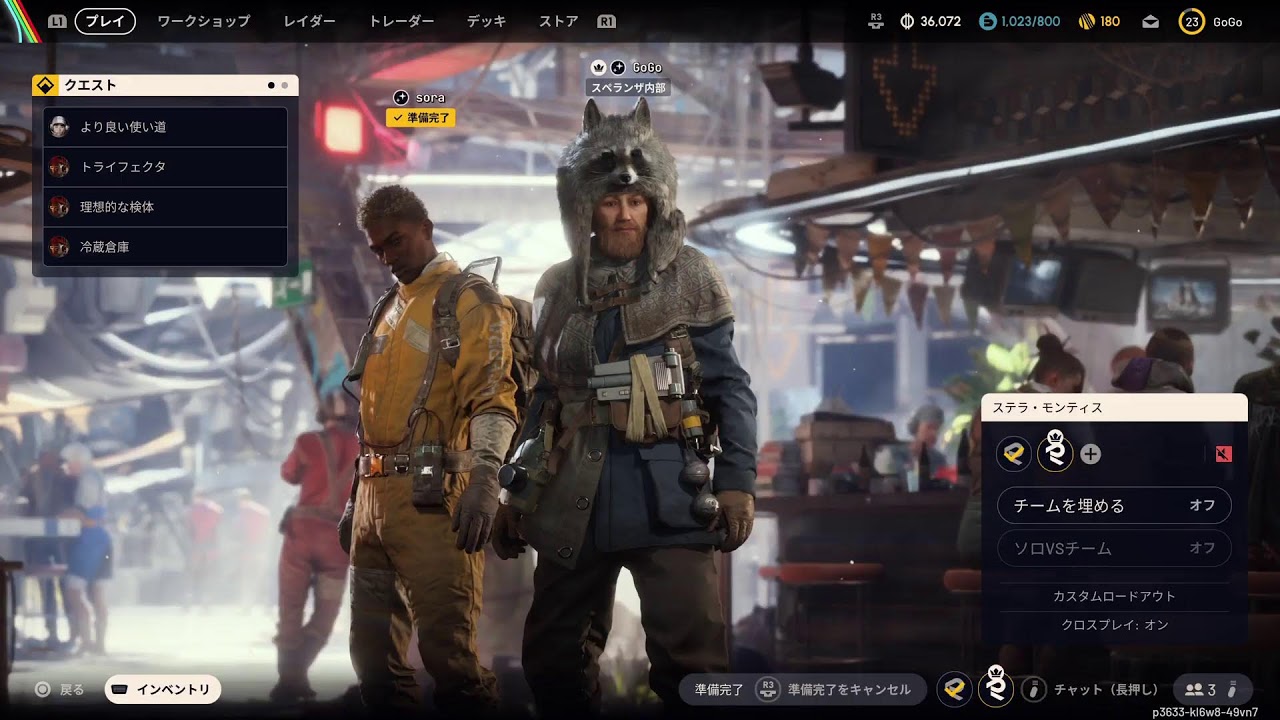Go to the トレーダー tab
Image resolution: width=1280 pixels, height=720 pixels.
pyautogui.click(x=401, y=21)
